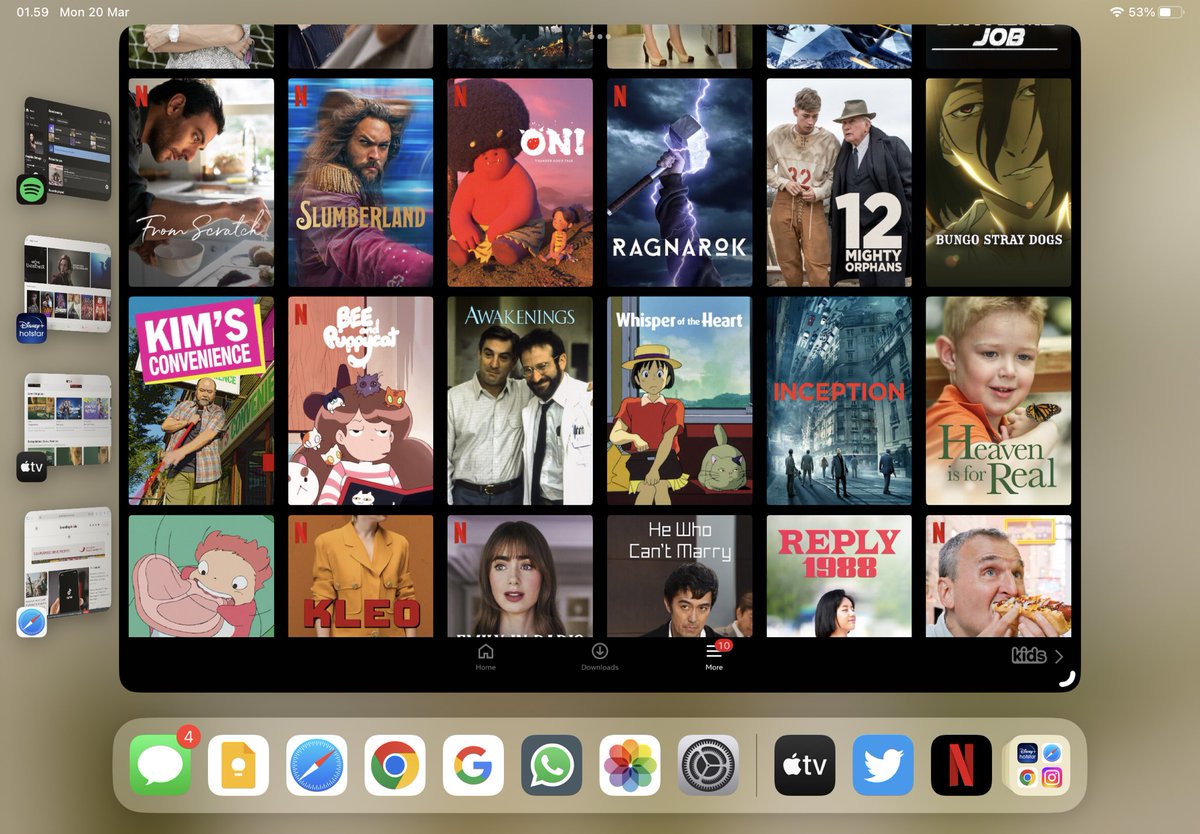Open Settings gear in the dock
The height and width of the screenshot is (834, 1200).
[x=708, y=765]
